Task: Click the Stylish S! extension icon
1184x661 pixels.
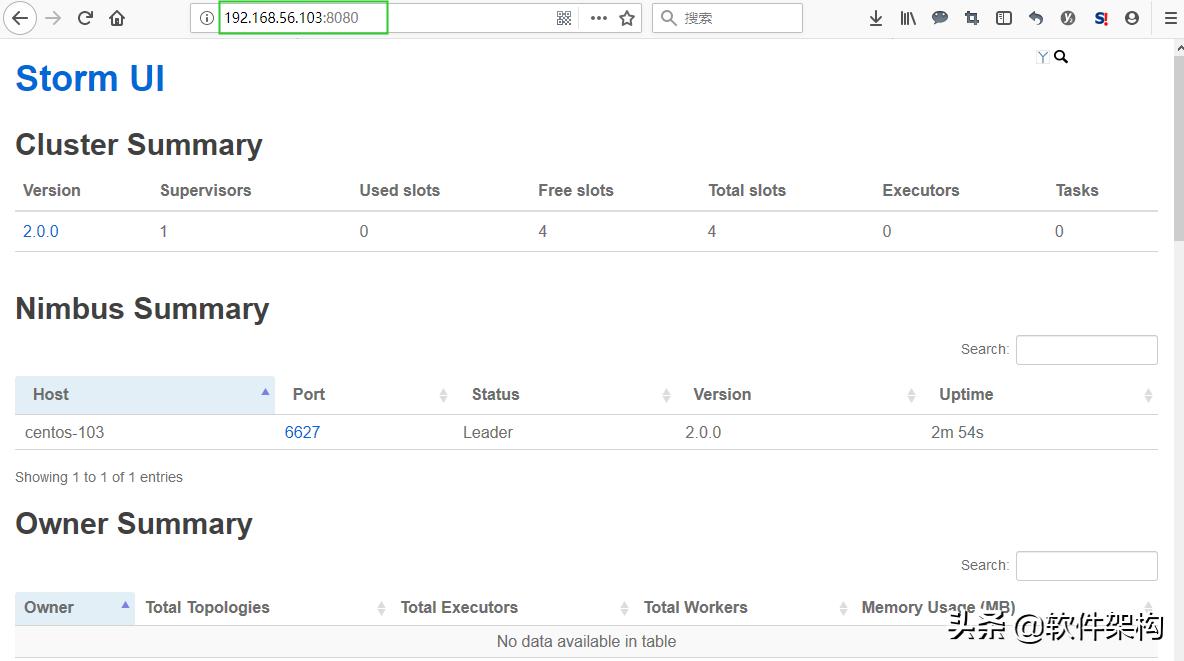Action: pyautogui.click(x=1099, y=17)
